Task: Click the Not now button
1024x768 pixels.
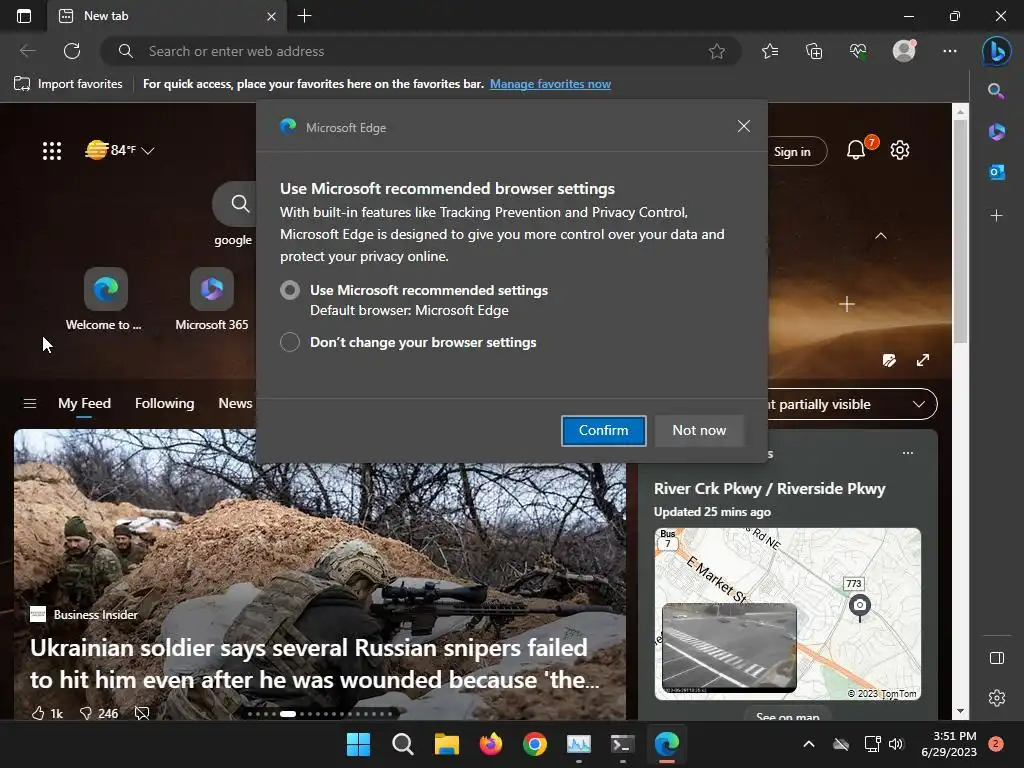Action: click(x=699, y=430)
